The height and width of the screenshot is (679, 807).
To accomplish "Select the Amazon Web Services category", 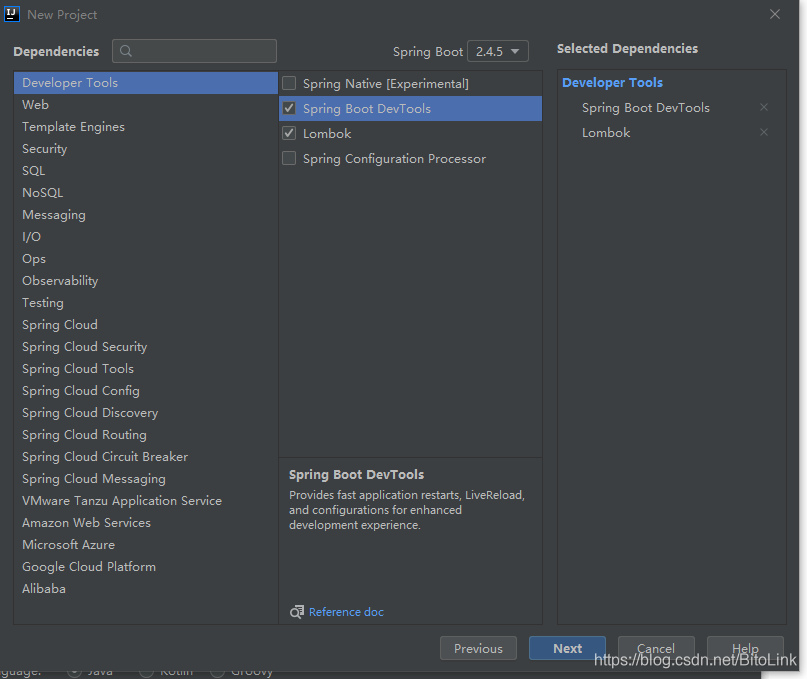I will pos(146,523).
